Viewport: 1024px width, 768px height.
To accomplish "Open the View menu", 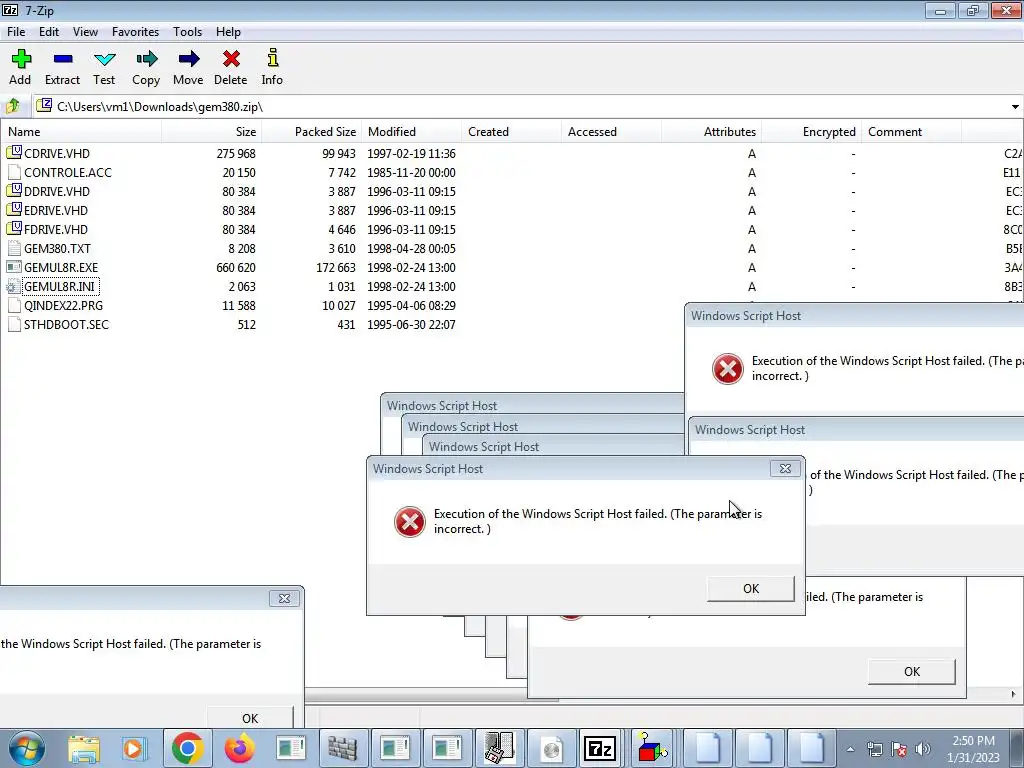I will pos(86,31).
